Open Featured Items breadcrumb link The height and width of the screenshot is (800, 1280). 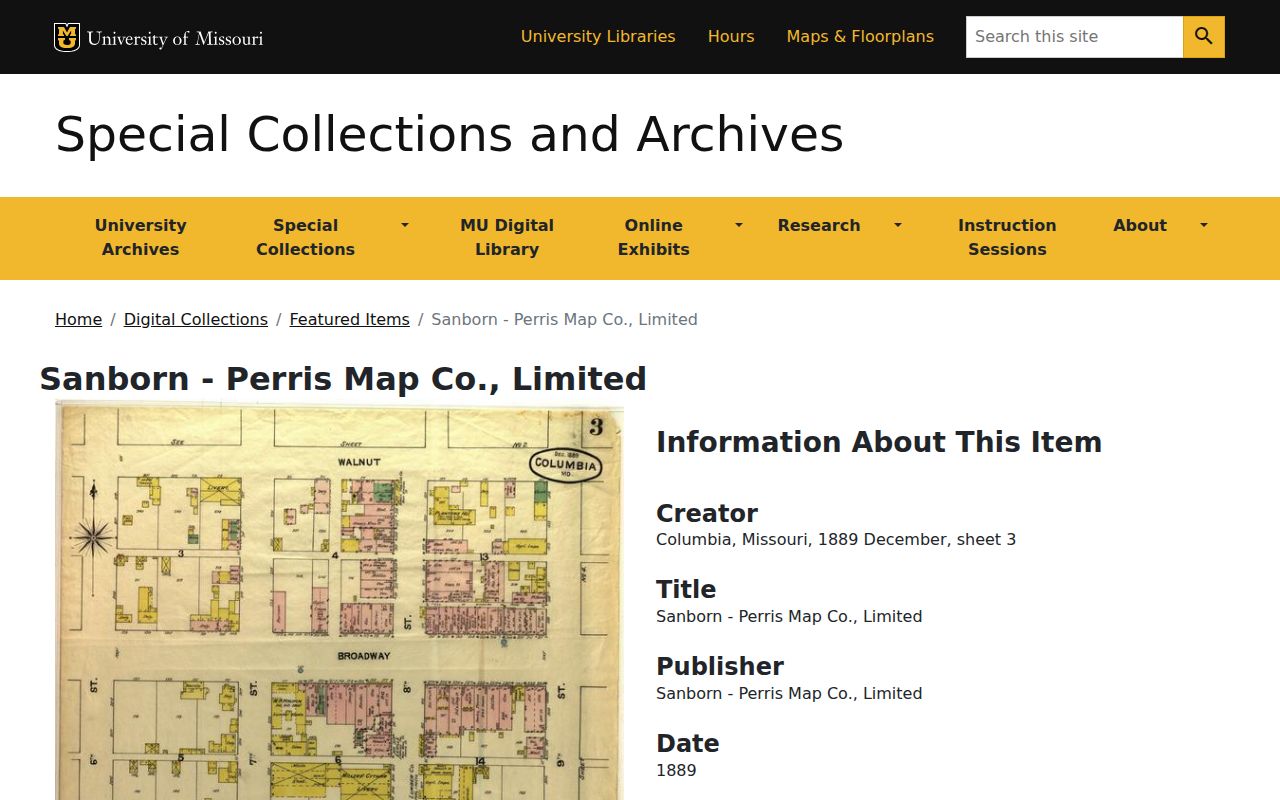point(350,320)
